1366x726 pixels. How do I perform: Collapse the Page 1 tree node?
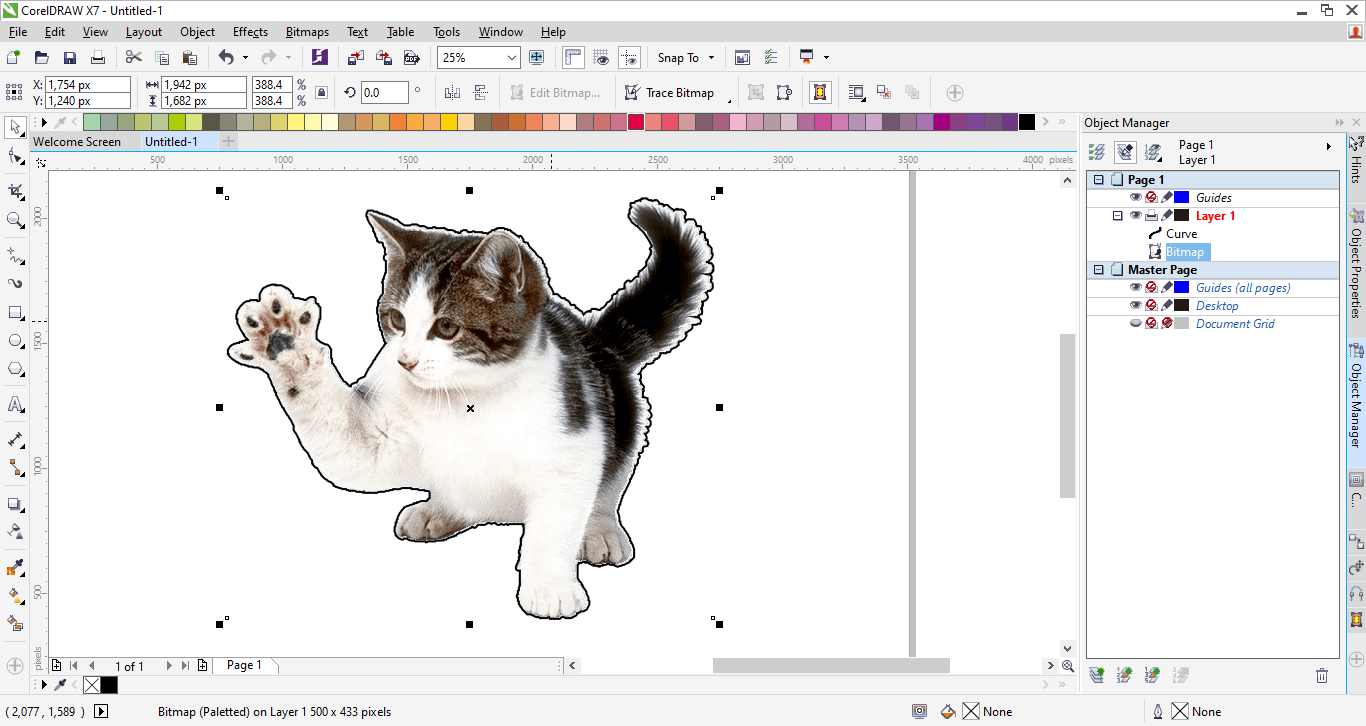(1099, 180)
